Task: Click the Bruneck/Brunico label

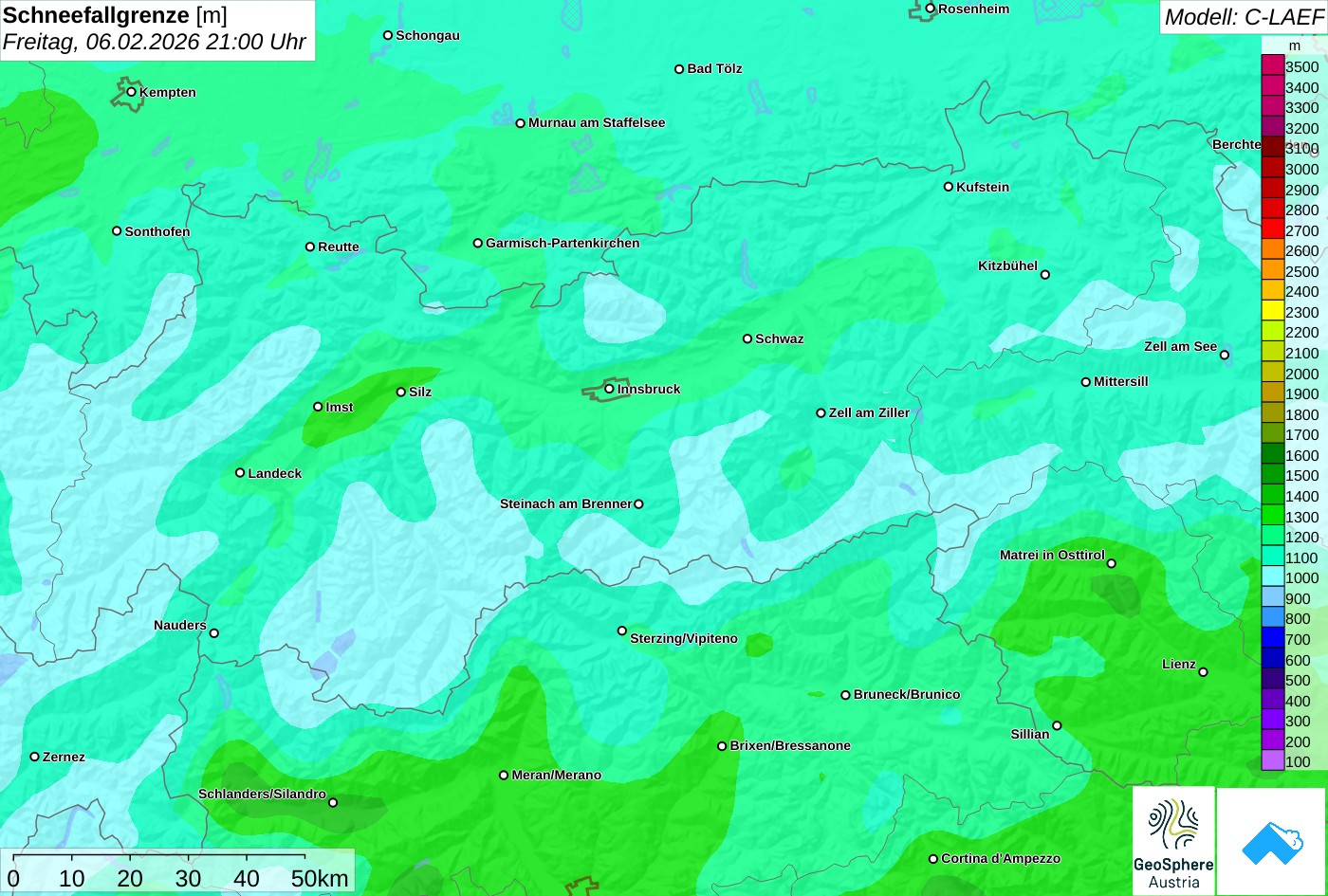Action: (907, 694)
